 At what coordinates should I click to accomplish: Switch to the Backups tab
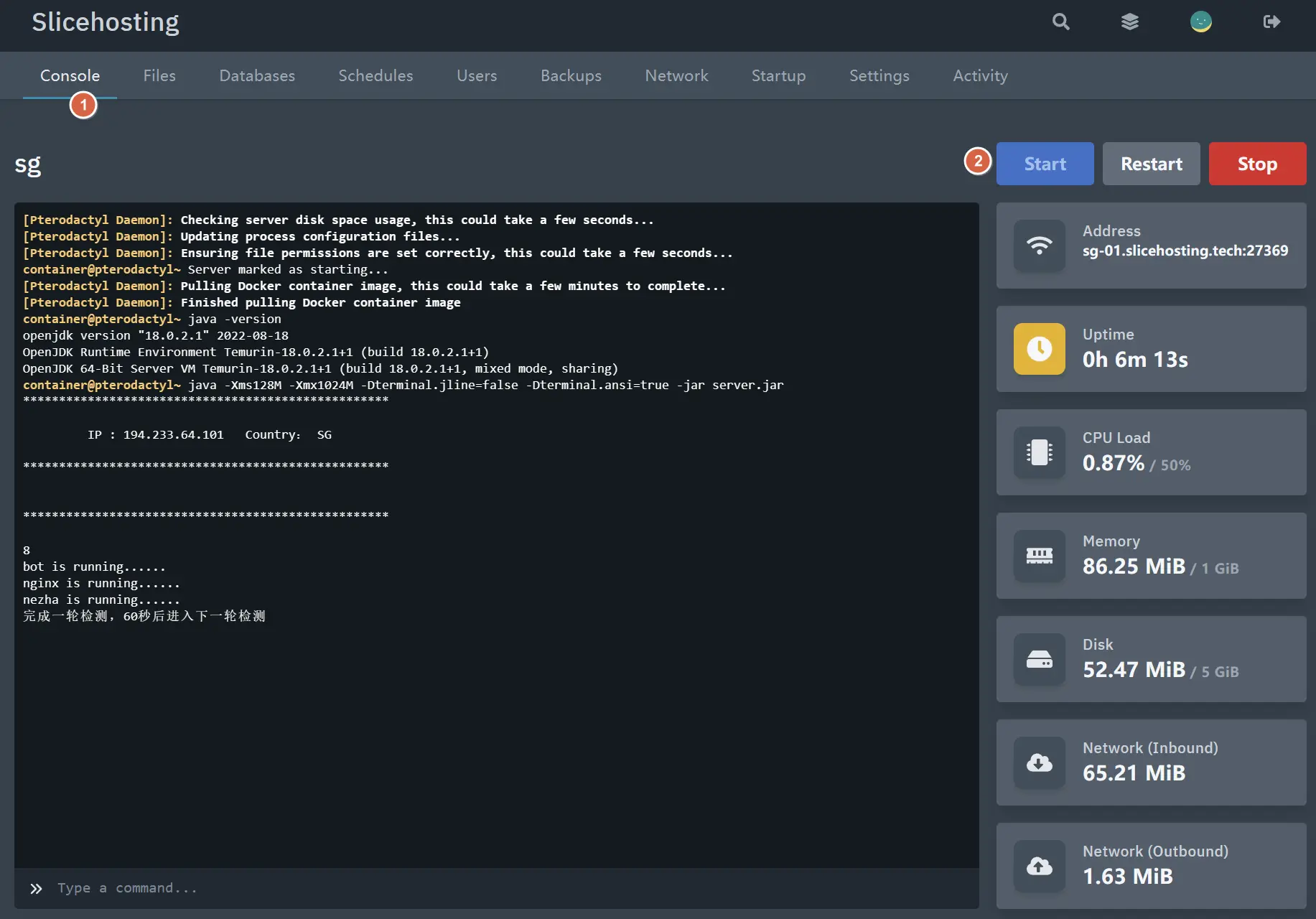(x=571, y=75)
